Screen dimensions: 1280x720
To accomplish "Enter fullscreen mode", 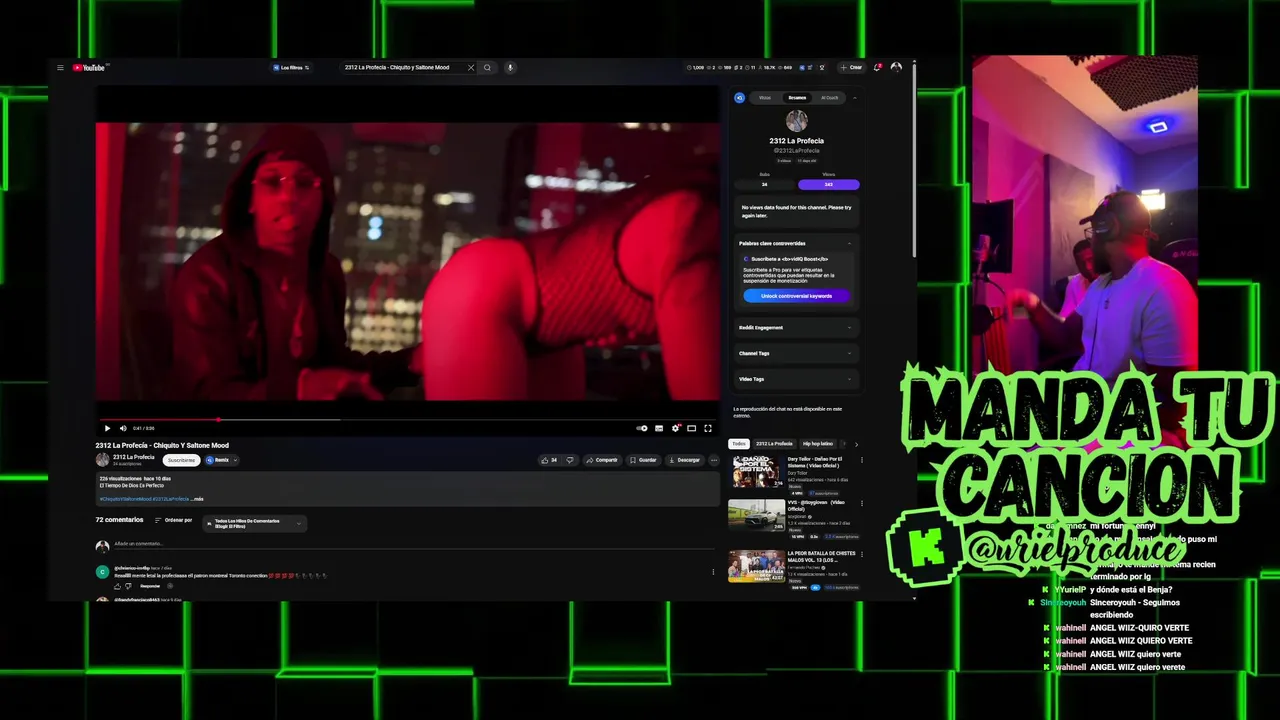I will [708, 428].
